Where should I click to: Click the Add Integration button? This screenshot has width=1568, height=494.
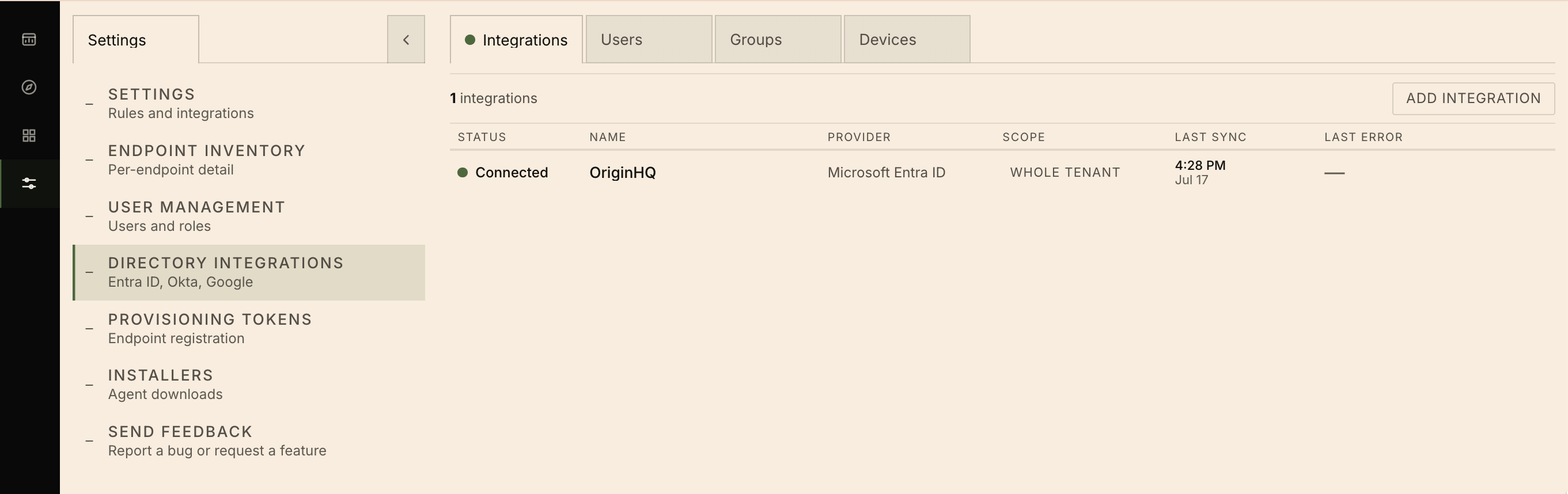click(x=1473, y=98)
